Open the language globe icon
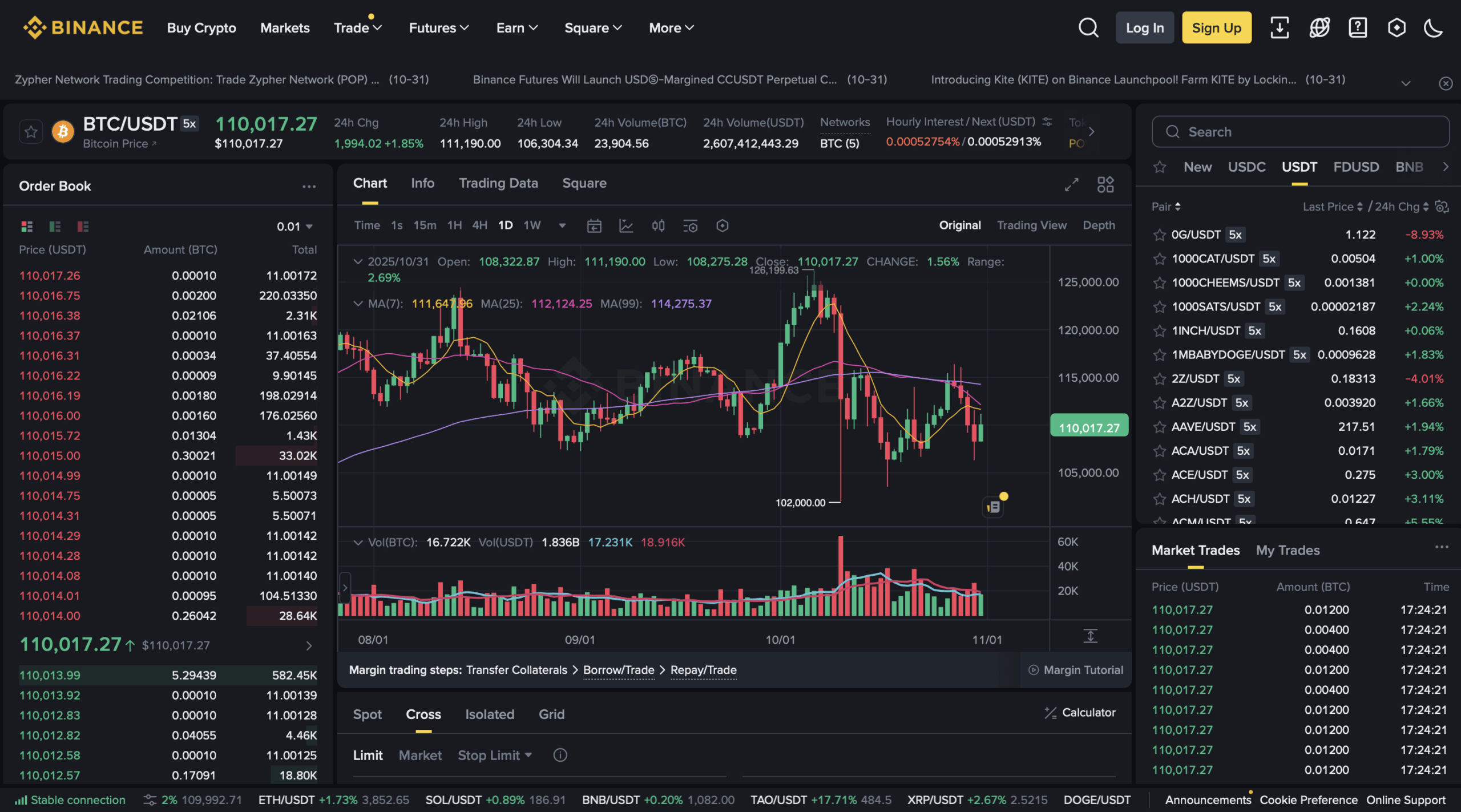This screenshot has width=1461, height=812. click(x=1319, y=27)
